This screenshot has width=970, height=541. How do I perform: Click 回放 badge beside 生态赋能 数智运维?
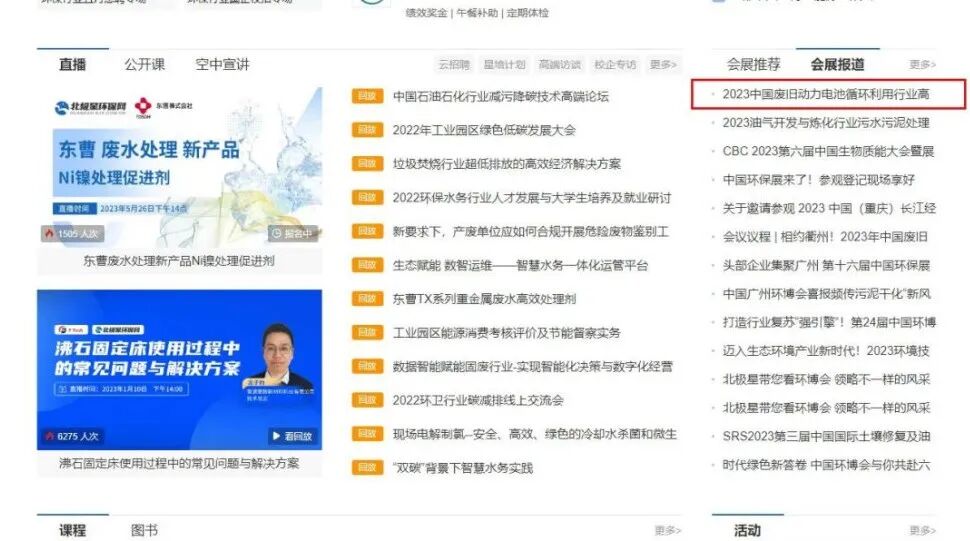point(367,265)
